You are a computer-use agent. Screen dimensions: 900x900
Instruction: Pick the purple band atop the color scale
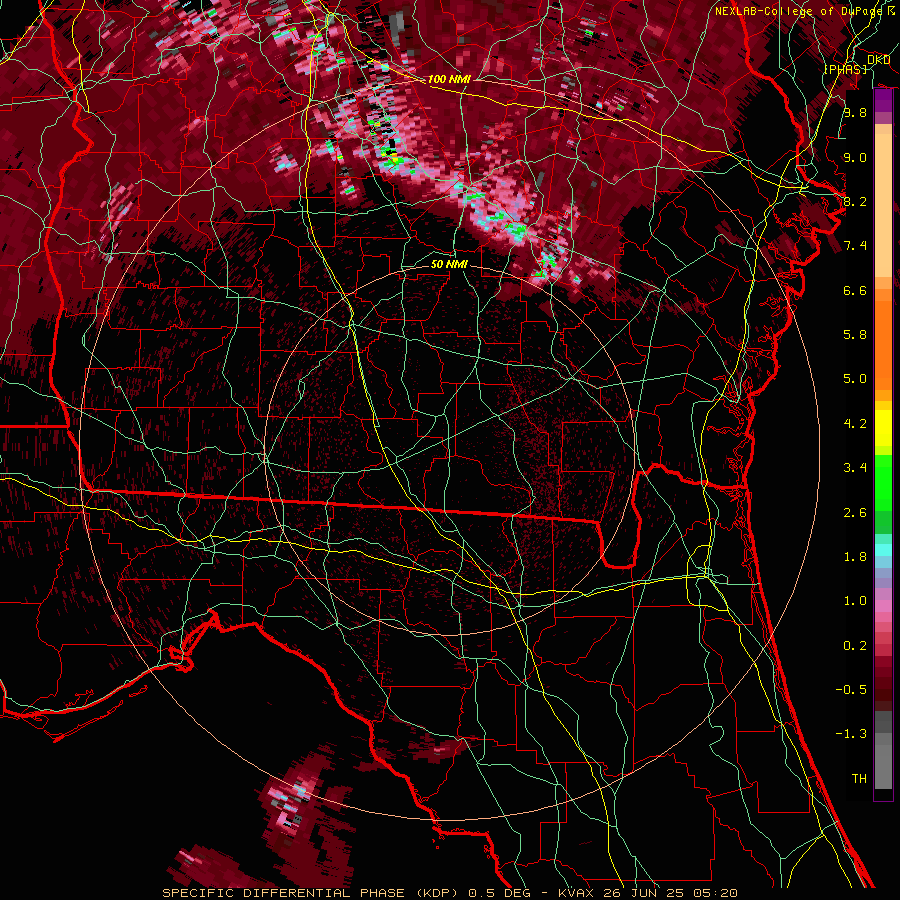883,101
